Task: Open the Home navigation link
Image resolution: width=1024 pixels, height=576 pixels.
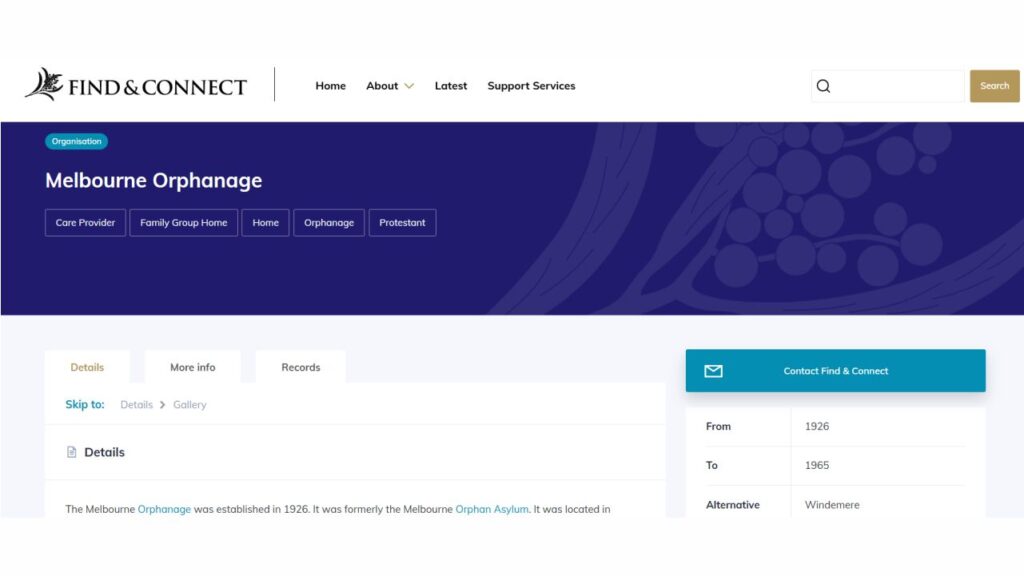Action: point(330,86)
